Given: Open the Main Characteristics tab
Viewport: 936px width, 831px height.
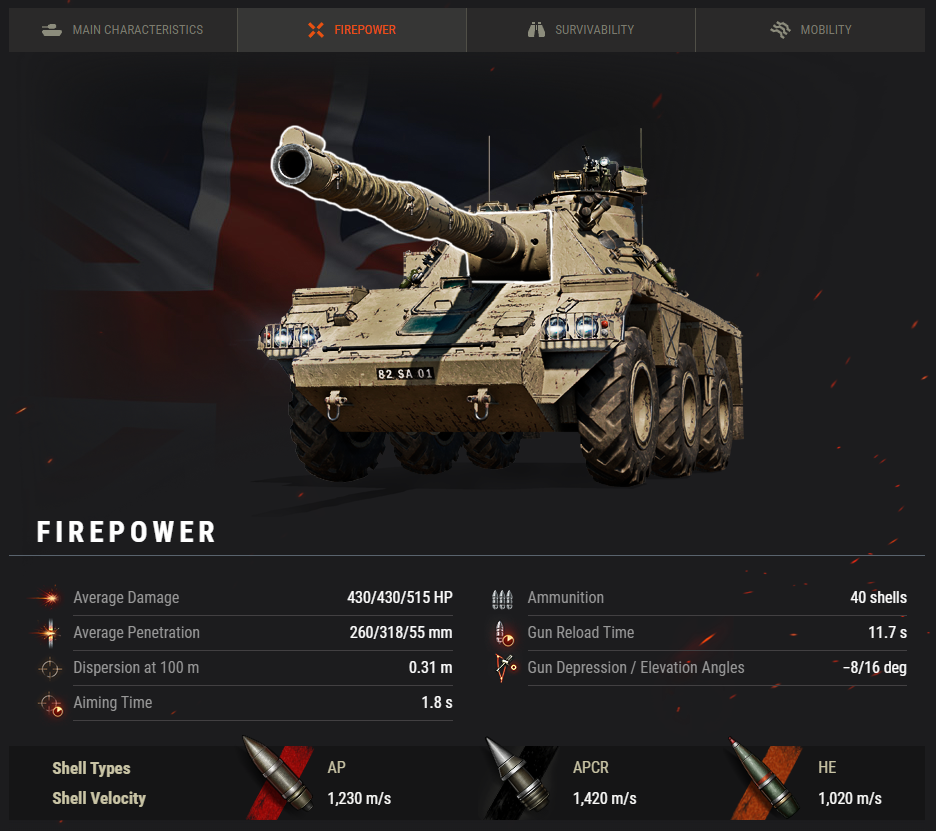Looking at the screenshot, I should (x=123, y=30).
